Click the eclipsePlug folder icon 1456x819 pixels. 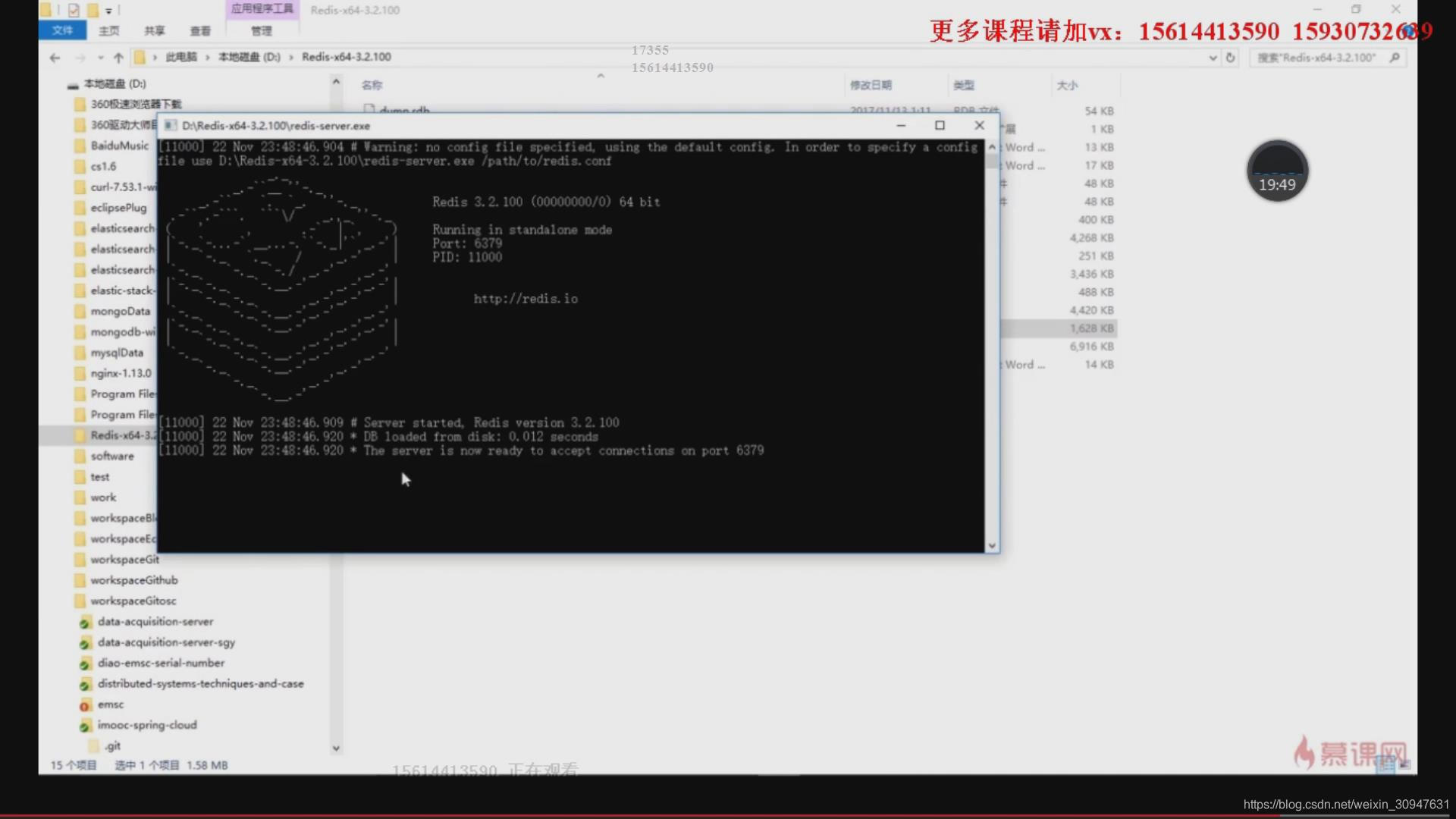(x=80, y=208)
